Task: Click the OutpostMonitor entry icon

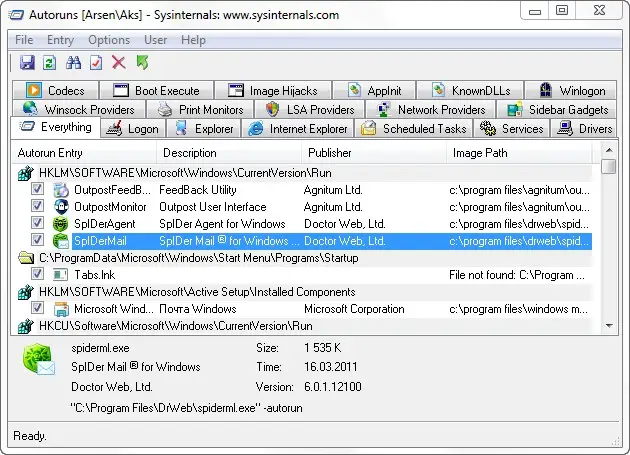Action: pos(61,207)
